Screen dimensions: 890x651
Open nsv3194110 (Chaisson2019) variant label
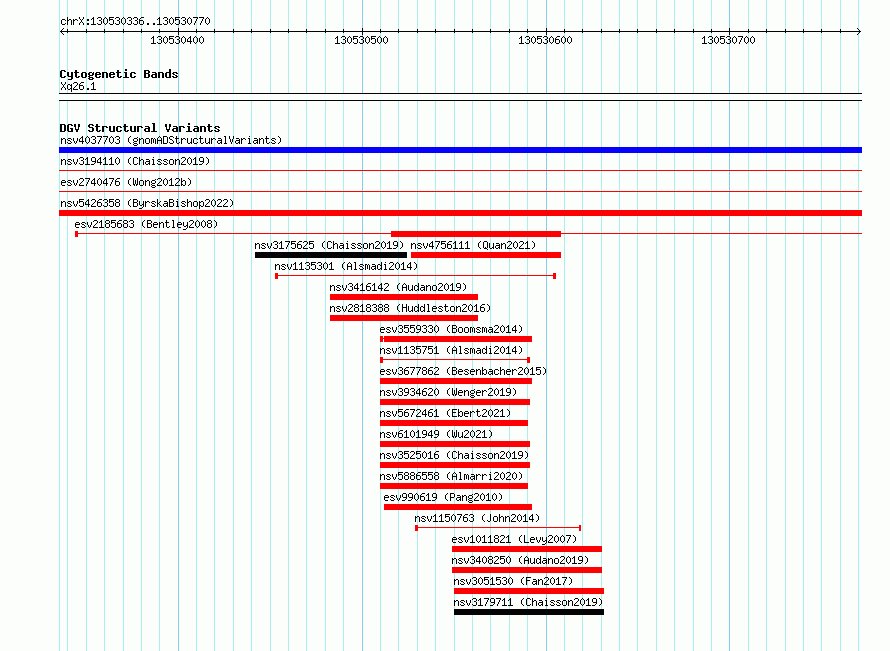135,161
